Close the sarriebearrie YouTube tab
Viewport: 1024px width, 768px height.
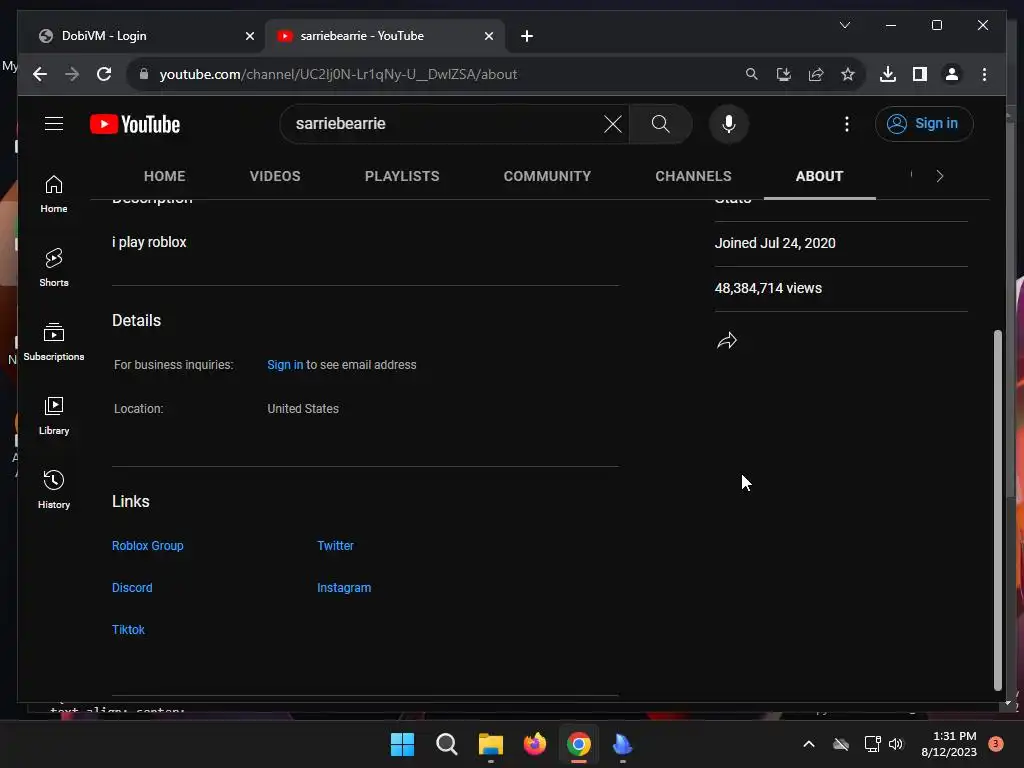(488, 37)
